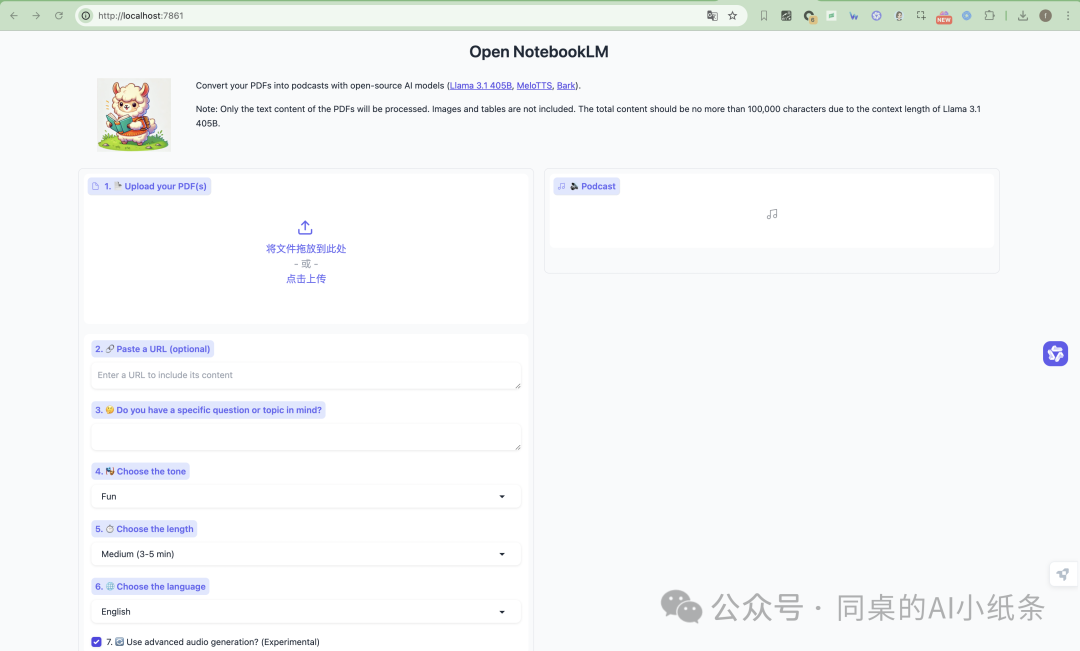Image resolution: width=1080 pixels, height=651 pixels.
Task: Open the Bark link
Action: point(566,85)
